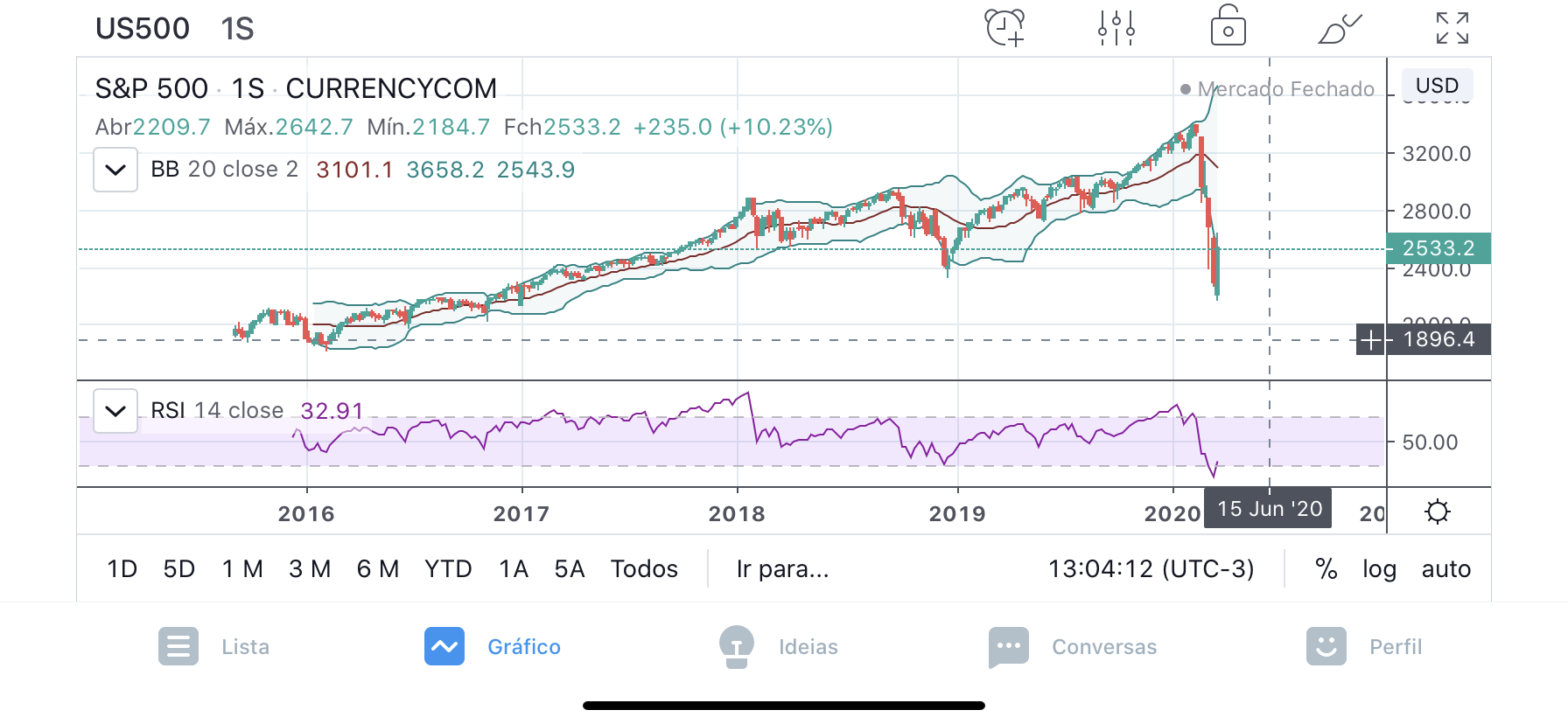
Task: Select the drawing brush tool icon
Action: (1339, 28)
